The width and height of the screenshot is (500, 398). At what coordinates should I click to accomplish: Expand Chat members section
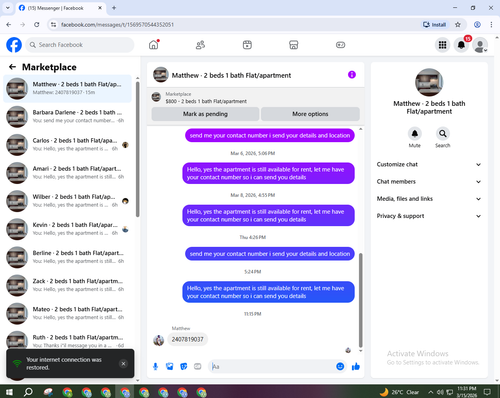(429, 182)
